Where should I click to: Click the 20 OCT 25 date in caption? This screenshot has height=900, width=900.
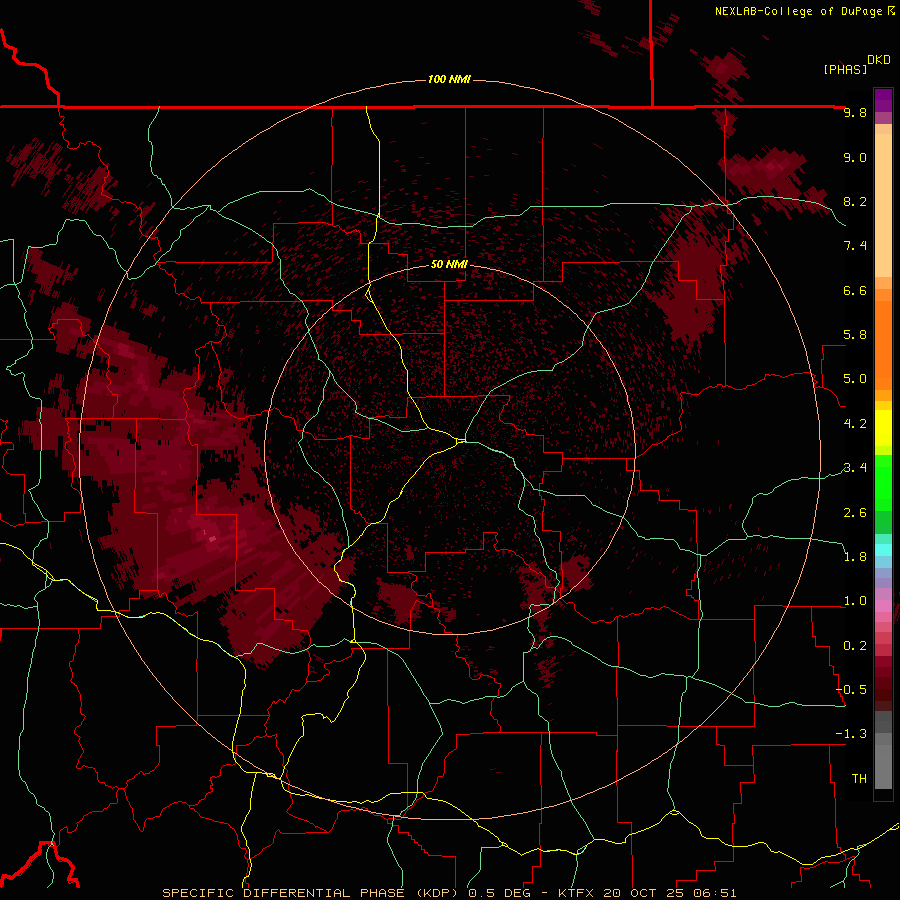(x=644, y=893)
